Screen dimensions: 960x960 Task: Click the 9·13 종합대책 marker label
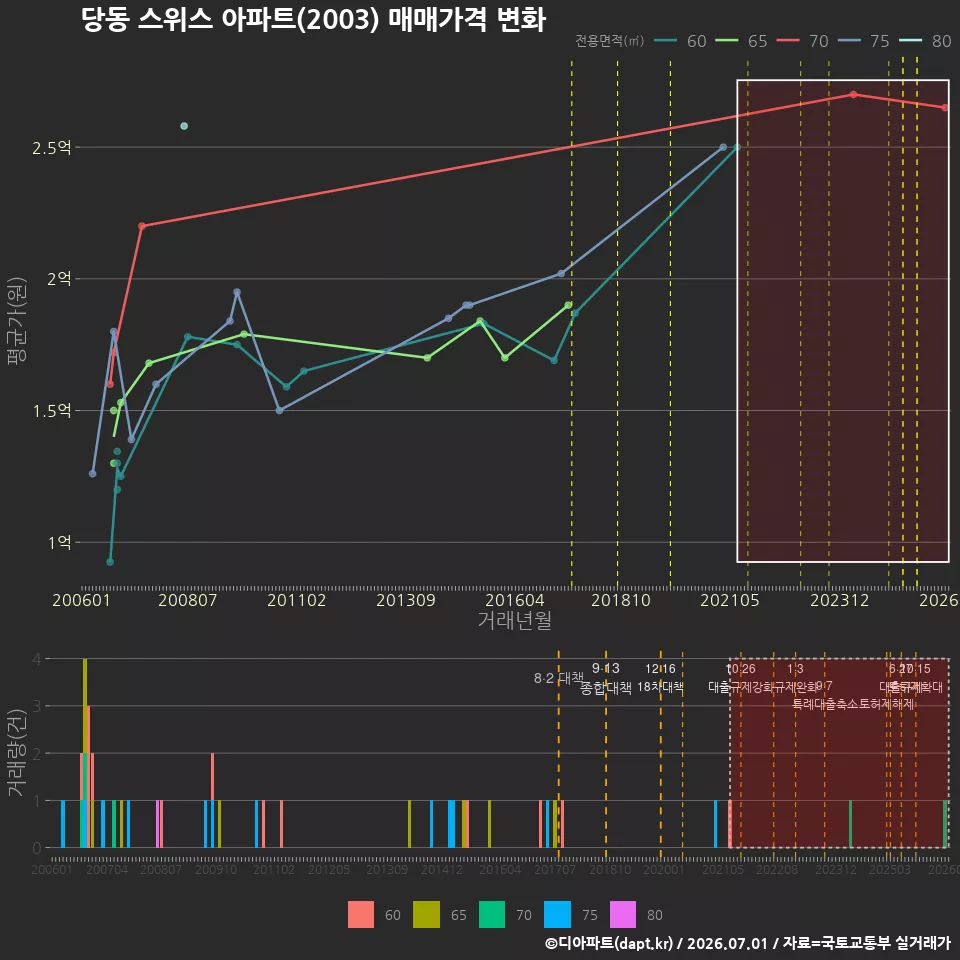(606, 678)
